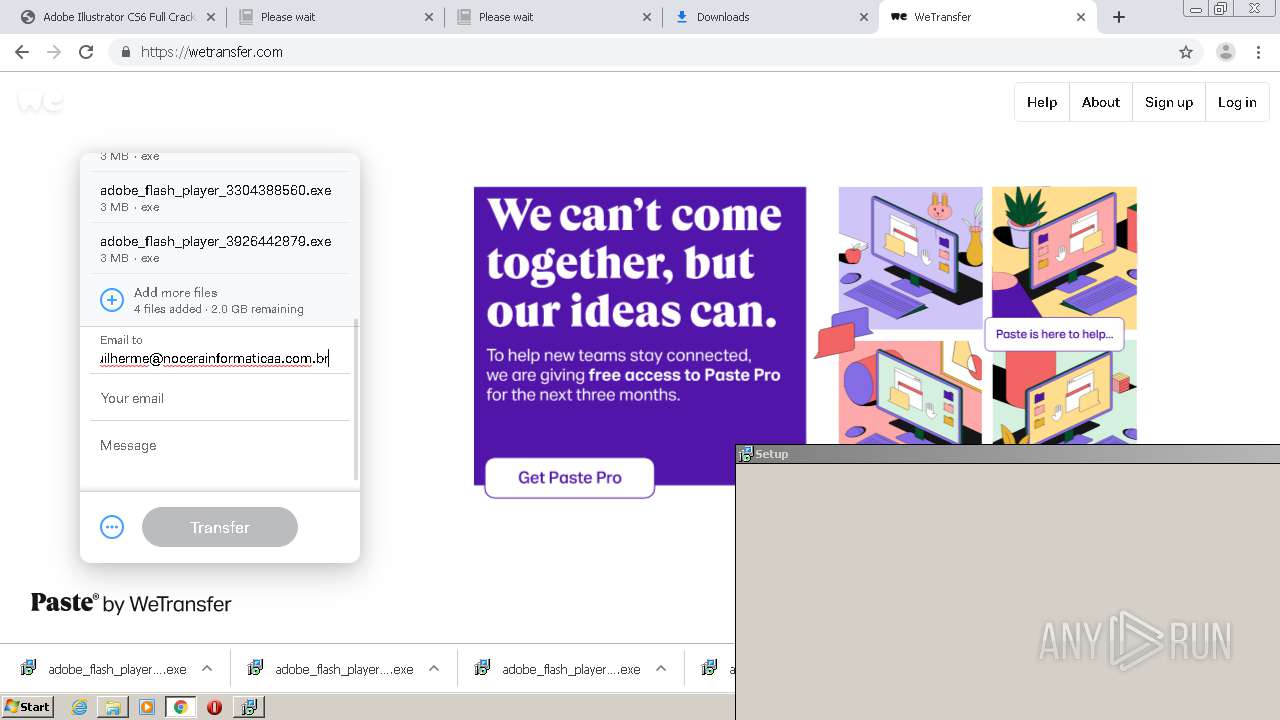Screen dimensions: 1280x720
Task: Close the WeTransfer tab
Action: [1080, 17]
